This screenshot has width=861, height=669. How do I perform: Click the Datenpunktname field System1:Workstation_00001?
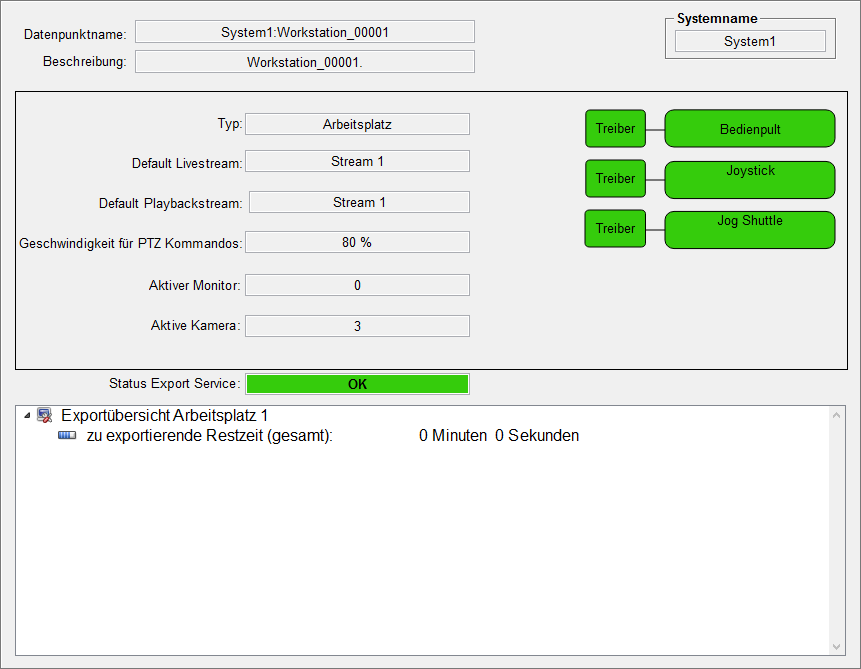[305, 32]
